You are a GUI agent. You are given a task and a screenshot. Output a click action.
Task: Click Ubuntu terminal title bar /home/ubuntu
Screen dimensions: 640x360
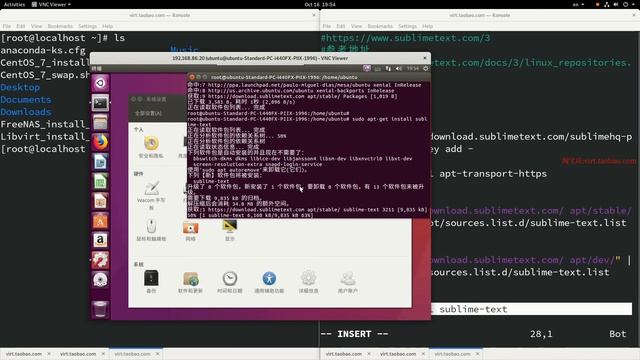[309, 77]
